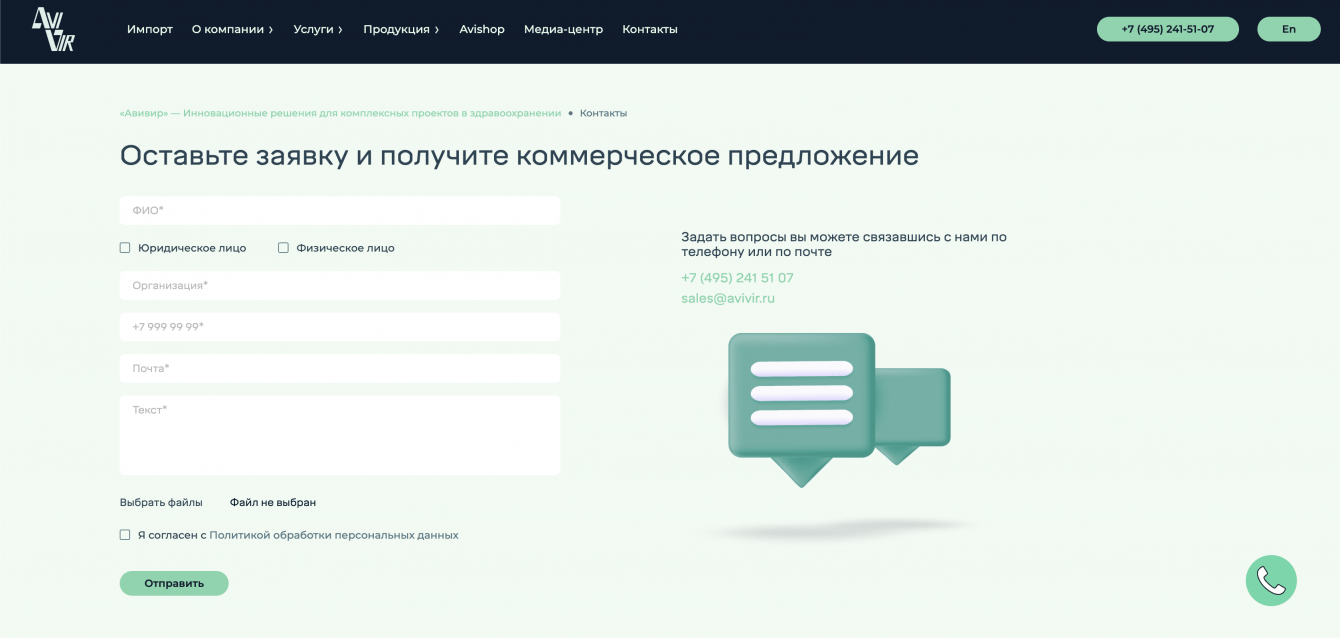Open the floating phone call icon
The width and height of the screenshot is (1340, 638).
[x=1271, y=580]
